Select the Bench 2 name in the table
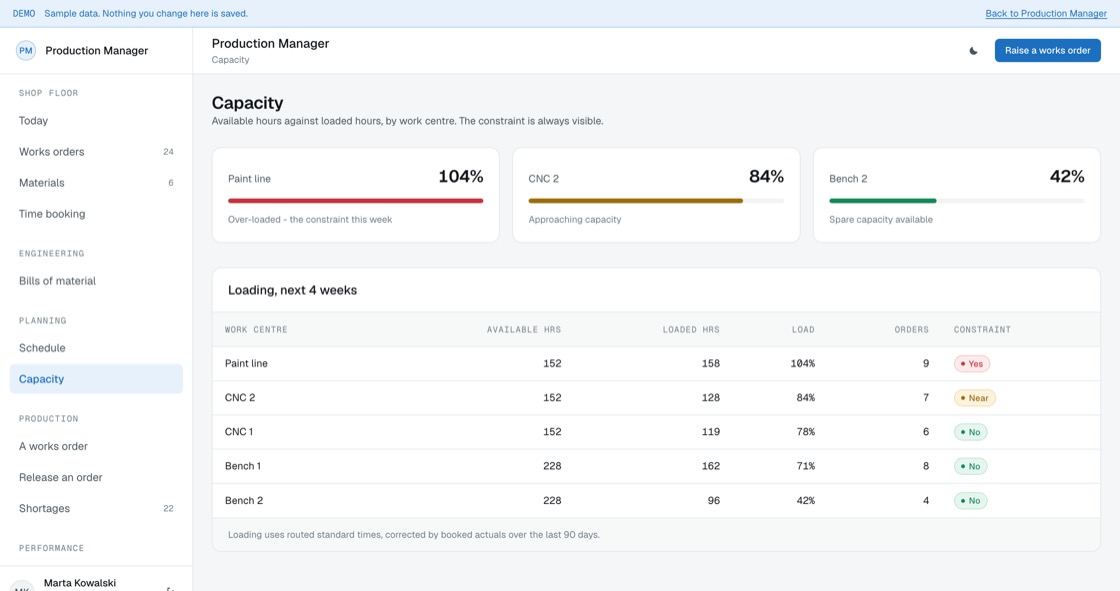Viewport: 1120px width, 591px height. pos(244,501)
